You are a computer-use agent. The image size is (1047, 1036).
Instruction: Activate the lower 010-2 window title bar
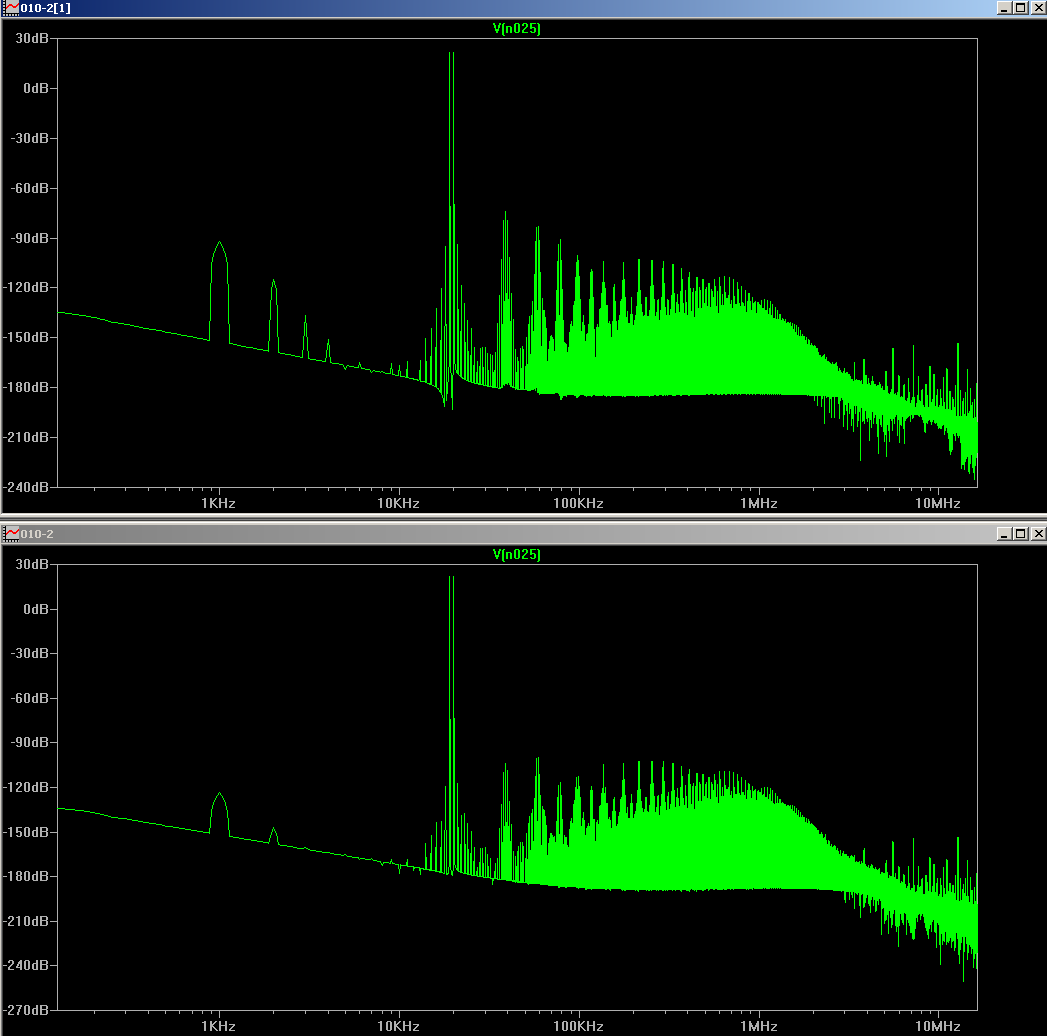pos(500,534)
